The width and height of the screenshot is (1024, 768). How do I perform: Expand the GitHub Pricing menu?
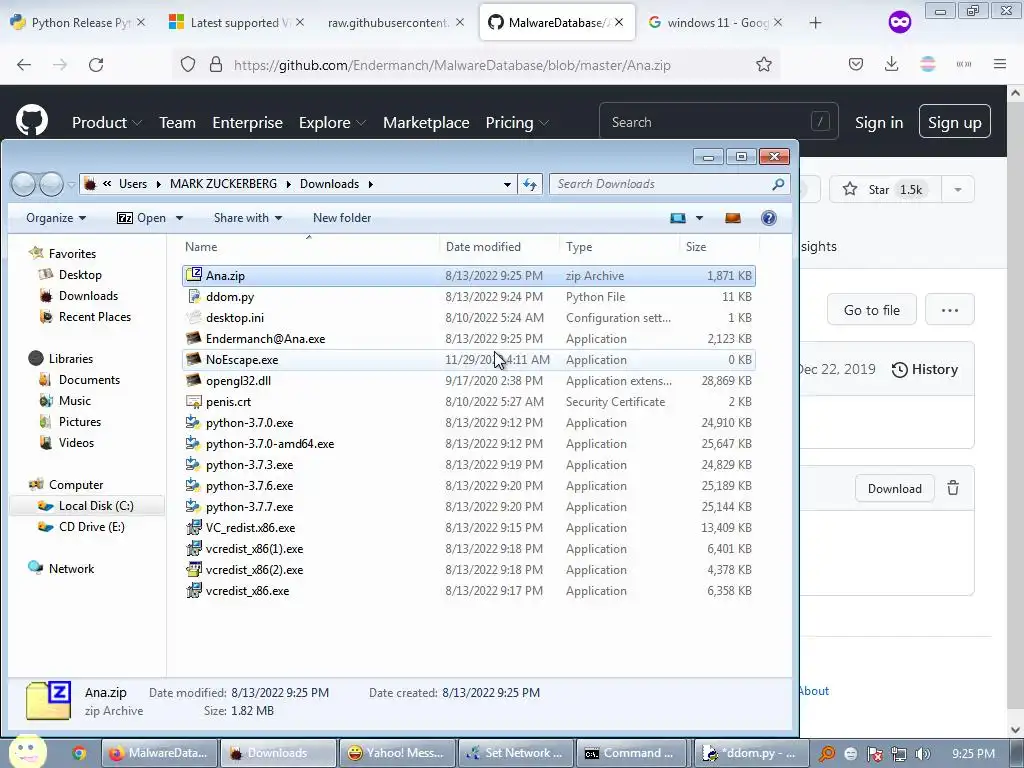tap(517, 123)
